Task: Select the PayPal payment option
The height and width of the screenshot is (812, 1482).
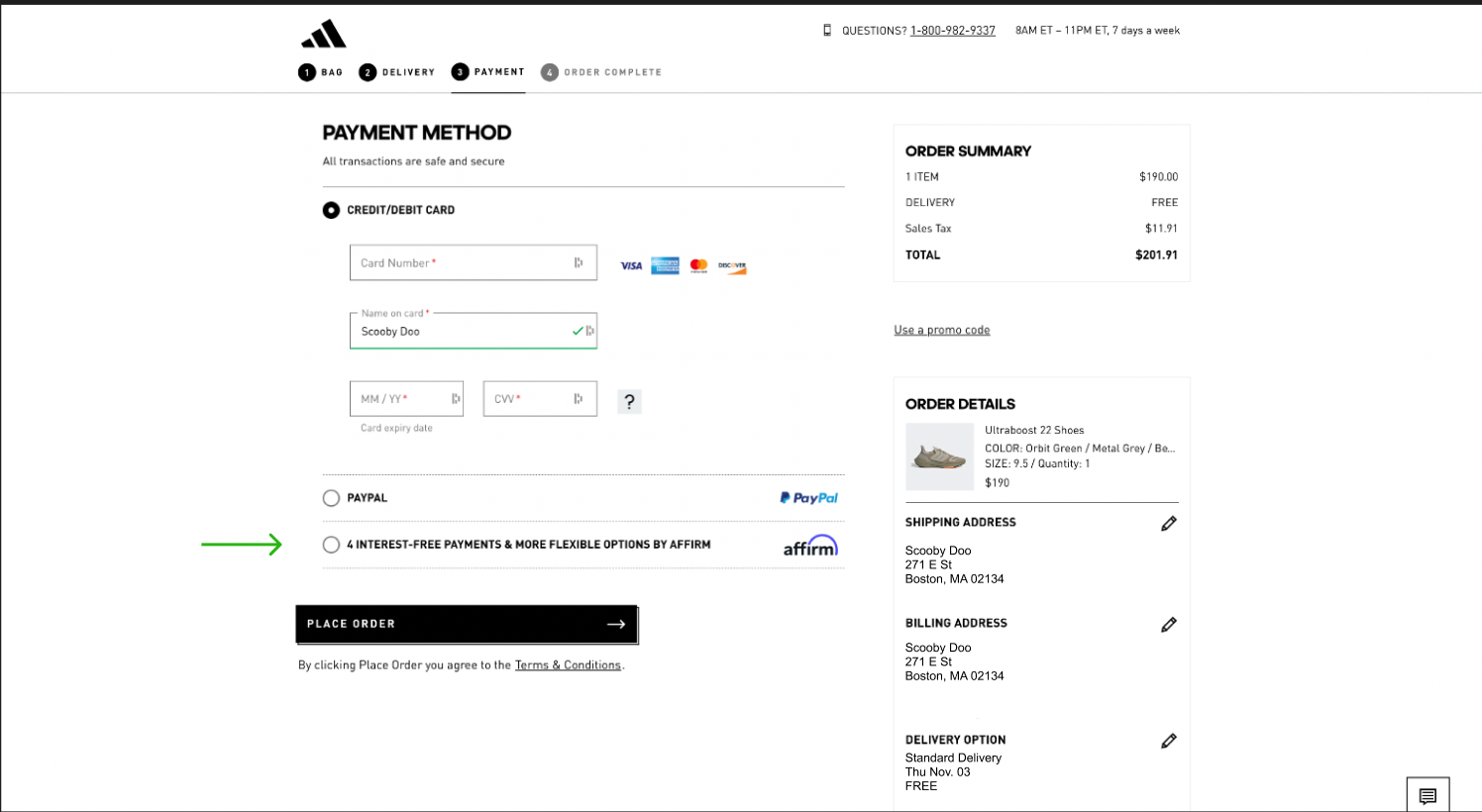Action: coord(331,498)
